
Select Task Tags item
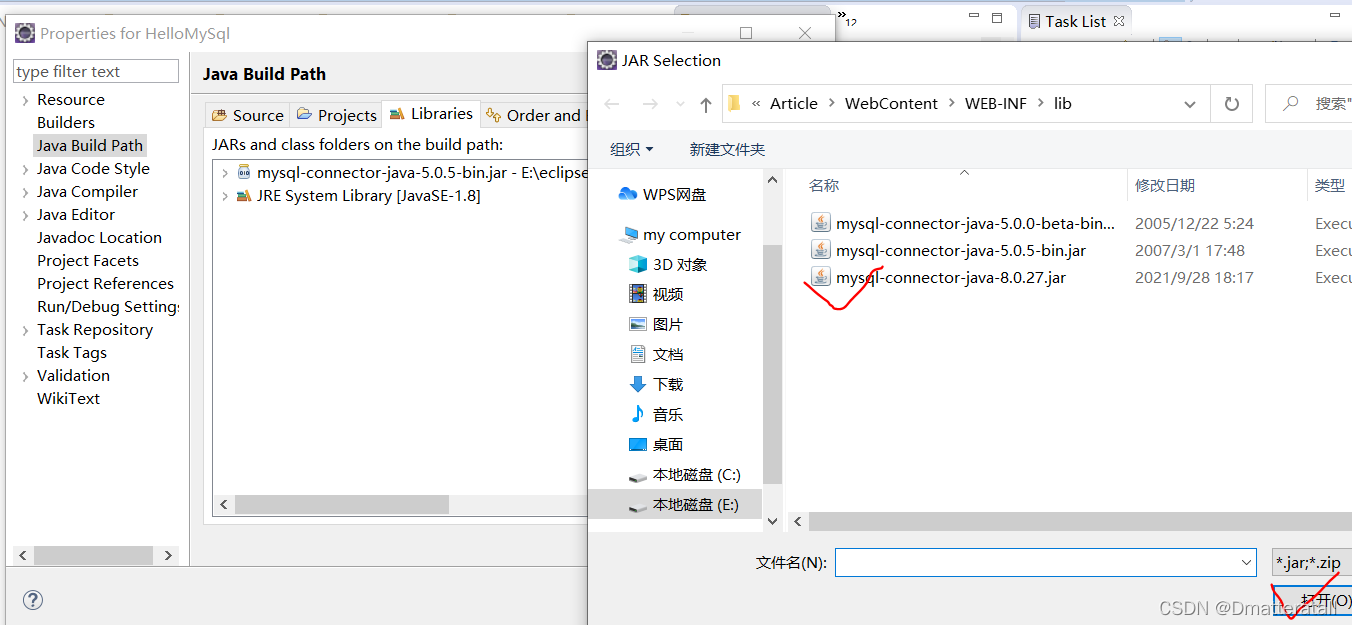pos(72,352)
